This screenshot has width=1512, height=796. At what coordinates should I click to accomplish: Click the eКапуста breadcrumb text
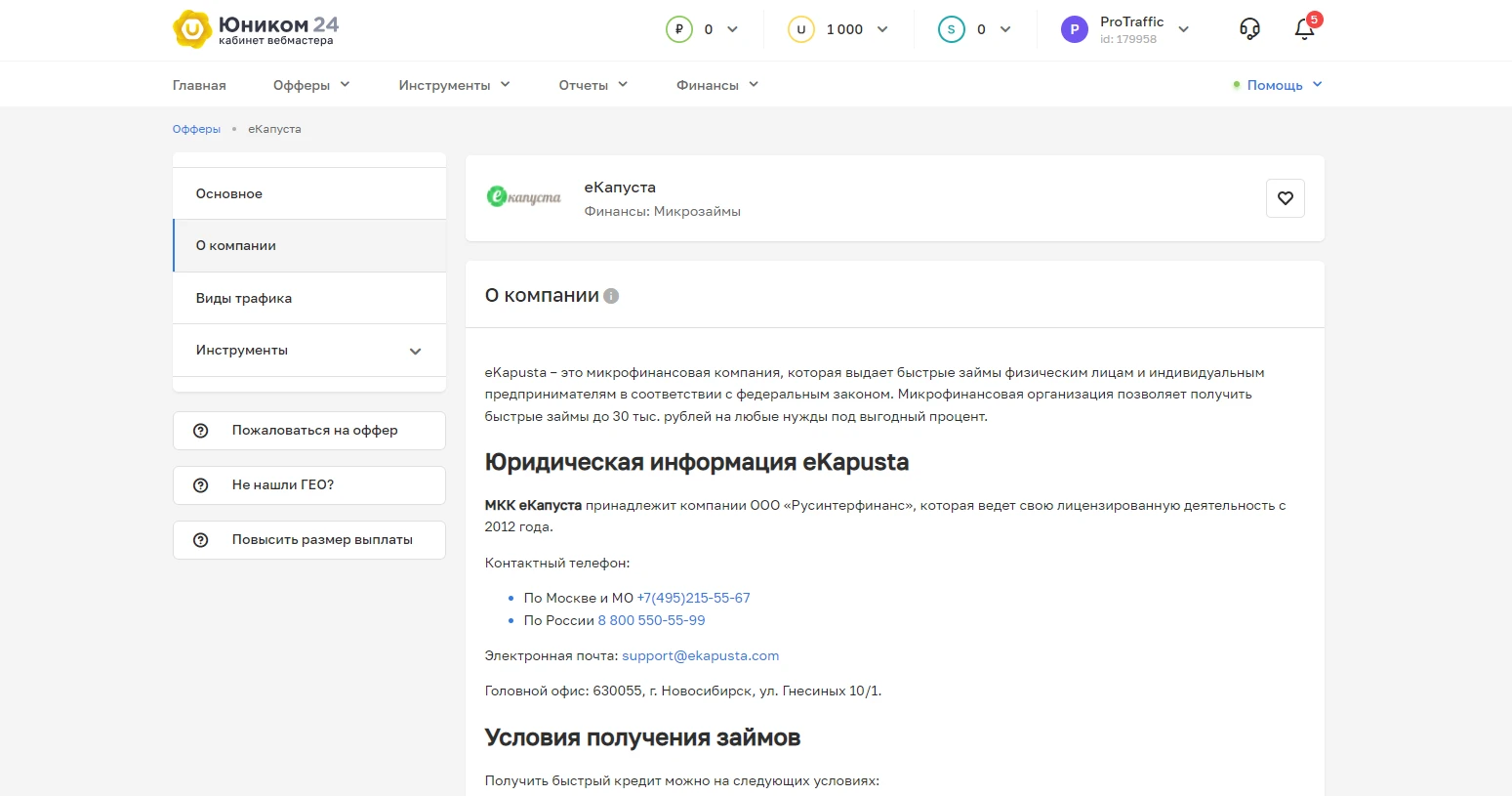pos(274,129)
